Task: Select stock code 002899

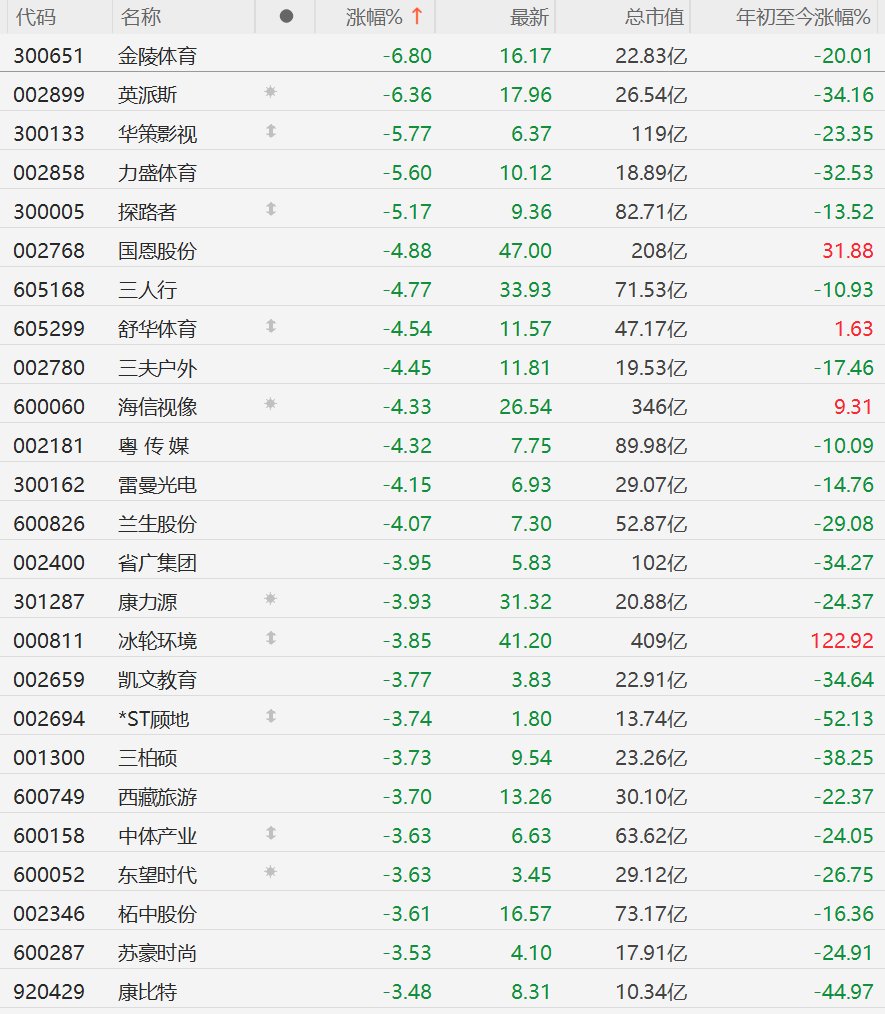Action: (49, 95)
